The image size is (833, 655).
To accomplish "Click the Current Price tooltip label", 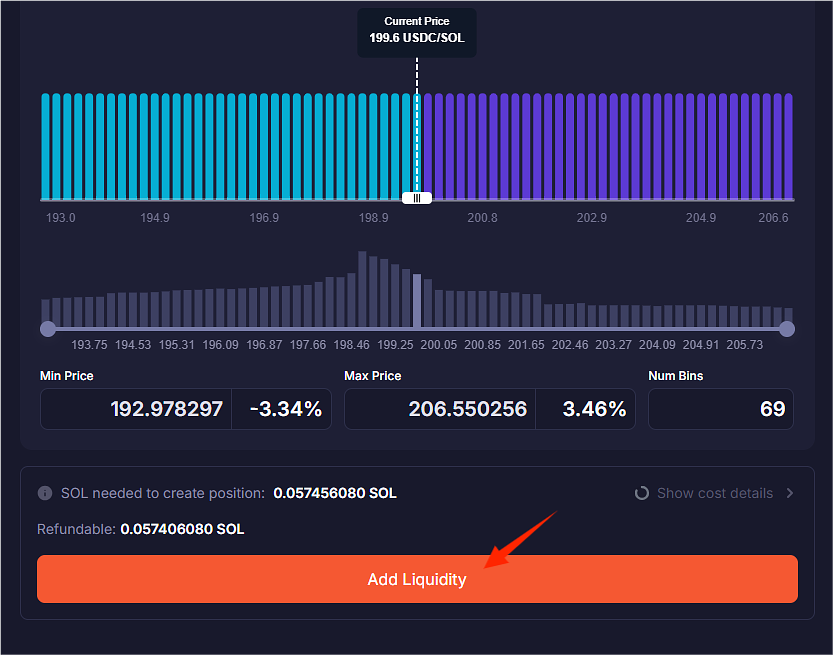I will tap(417, 33).
